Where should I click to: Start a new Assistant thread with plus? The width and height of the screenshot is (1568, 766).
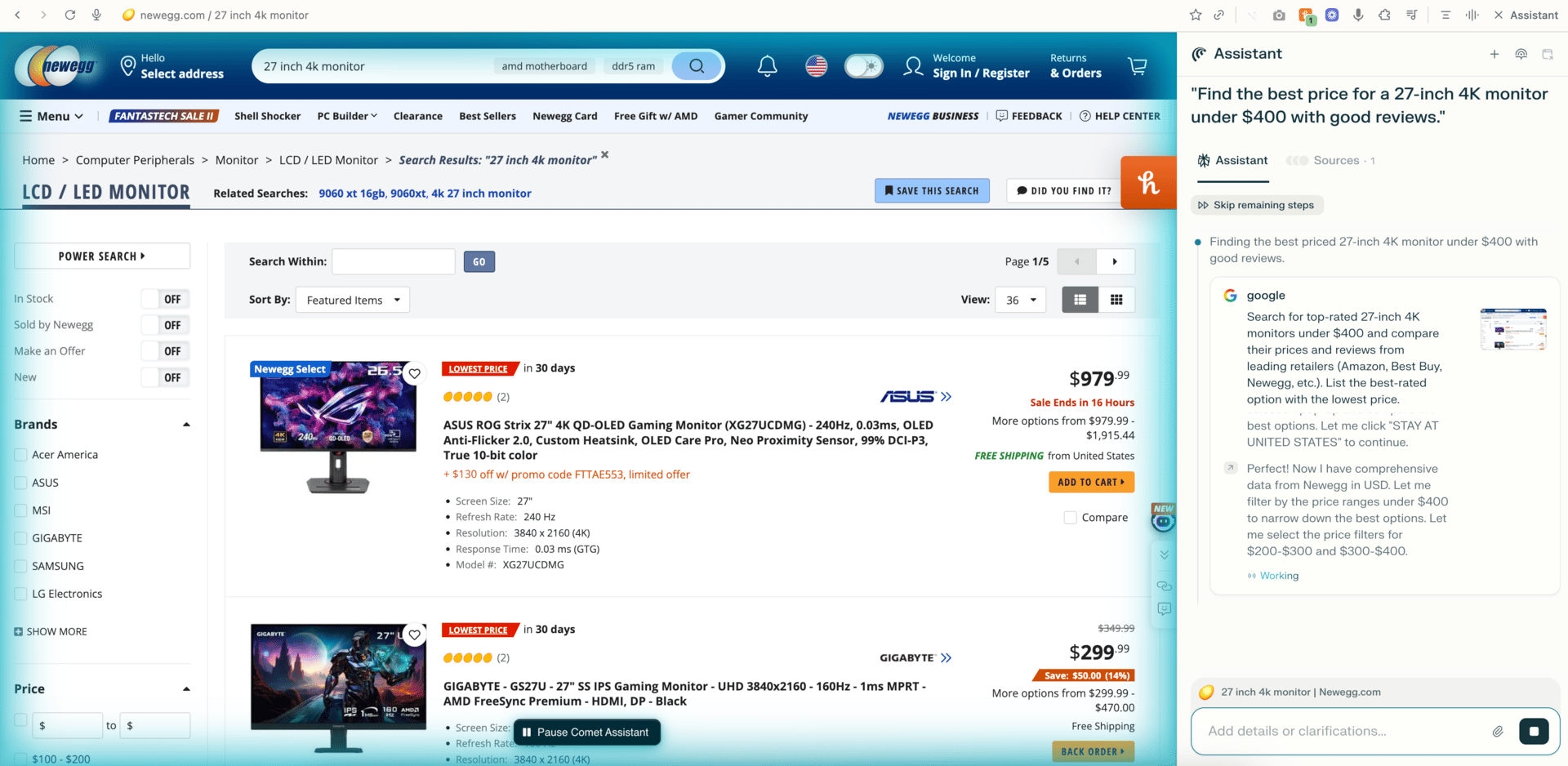1494,54
